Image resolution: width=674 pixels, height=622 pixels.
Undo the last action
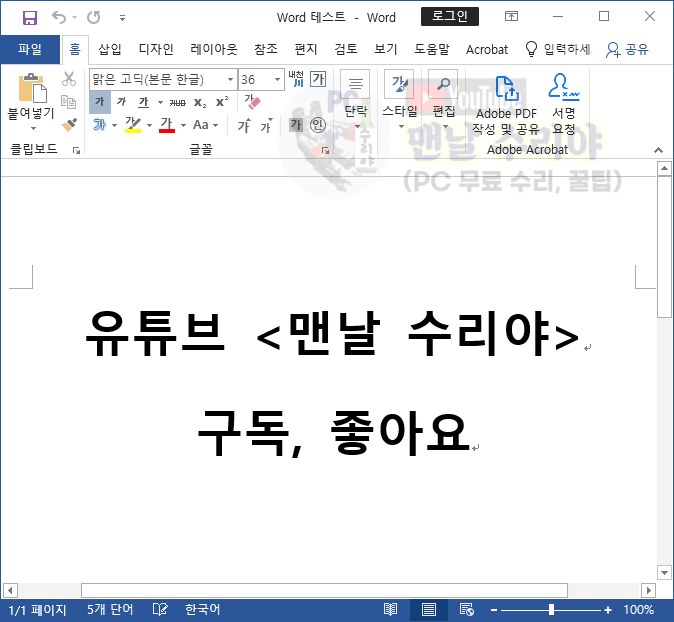click(59, 18)
